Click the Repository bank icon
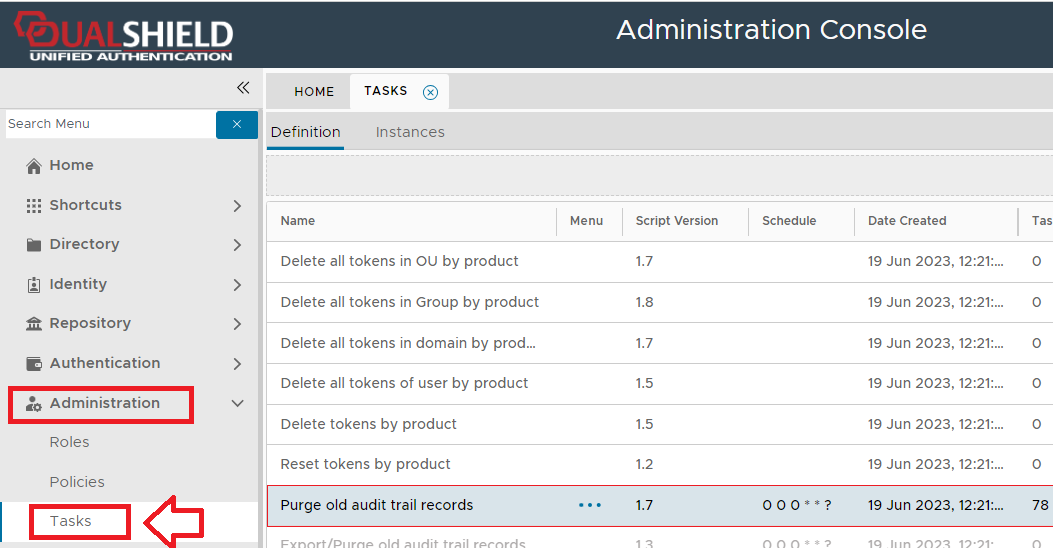 pos(34,324)
